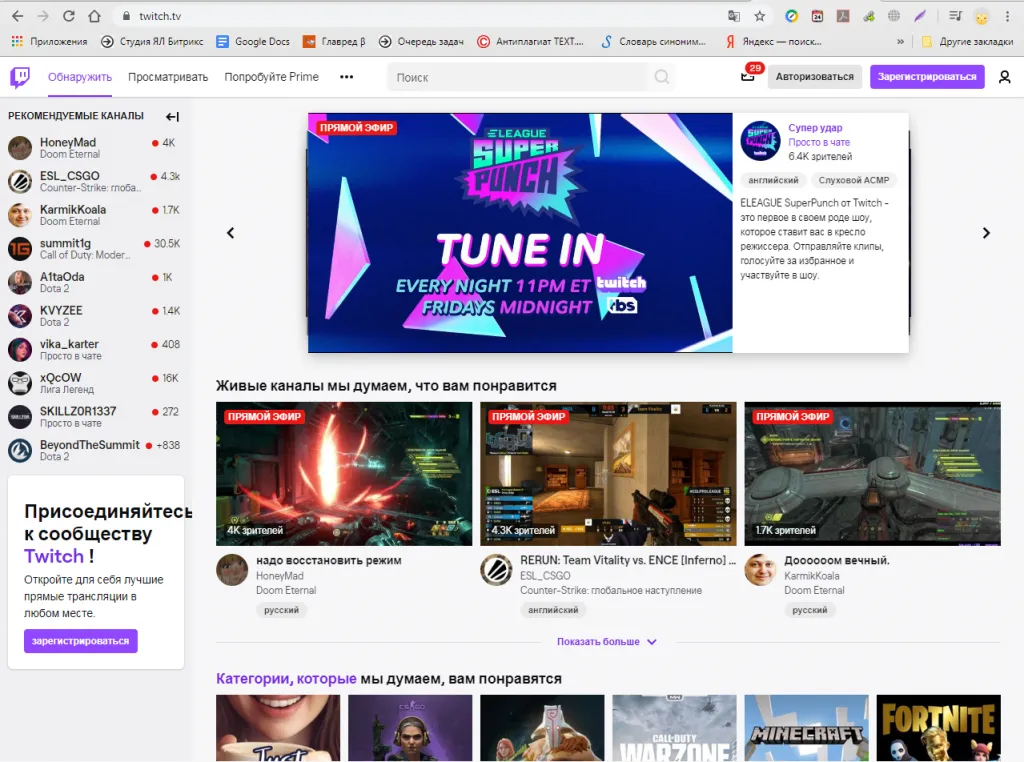The image size is (1024, 762).
Task: Click the browser back arrow
Action: pyautogui.click(x=18, y=16)
